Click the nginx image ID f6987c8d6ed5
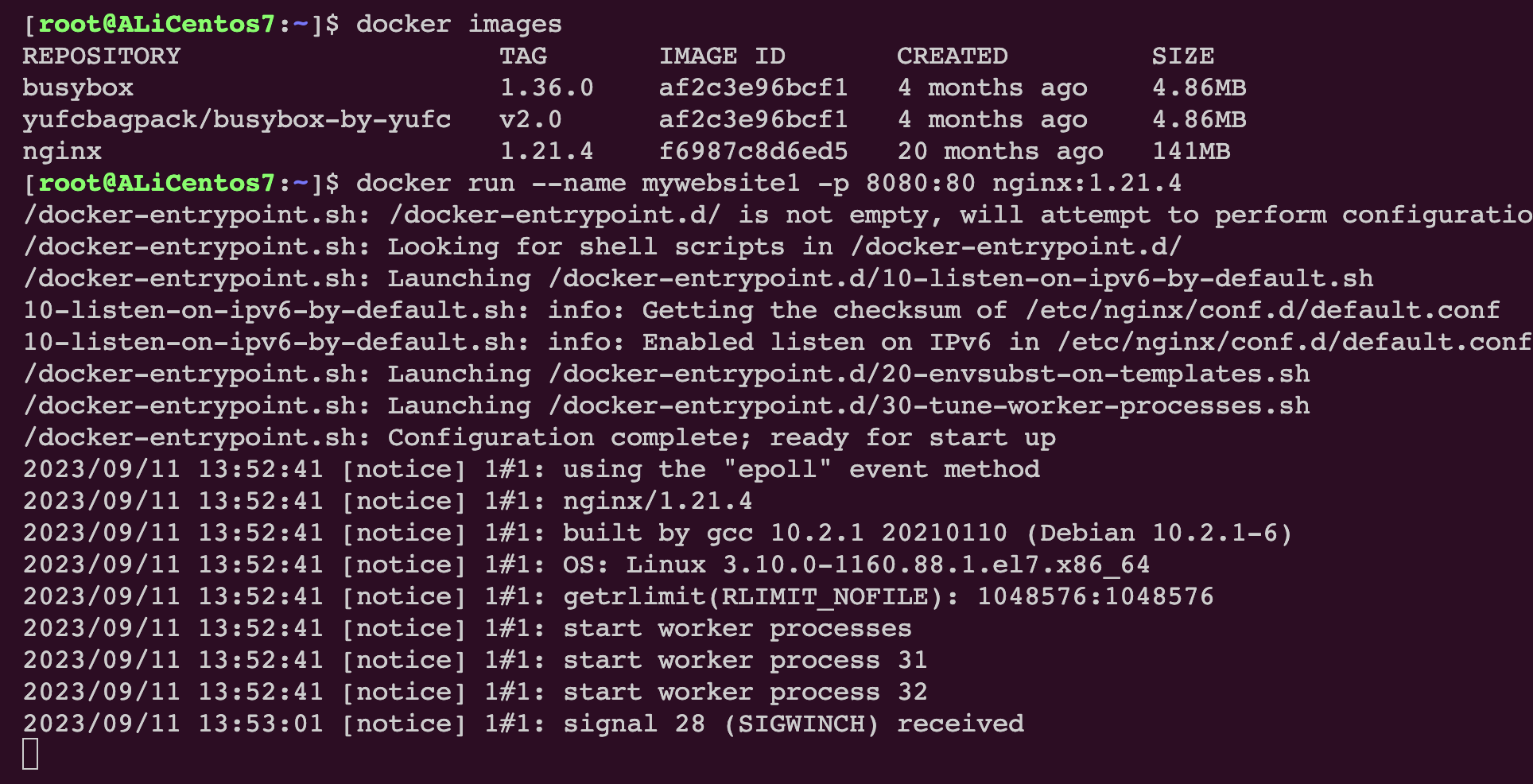 [x=753, y=152]
